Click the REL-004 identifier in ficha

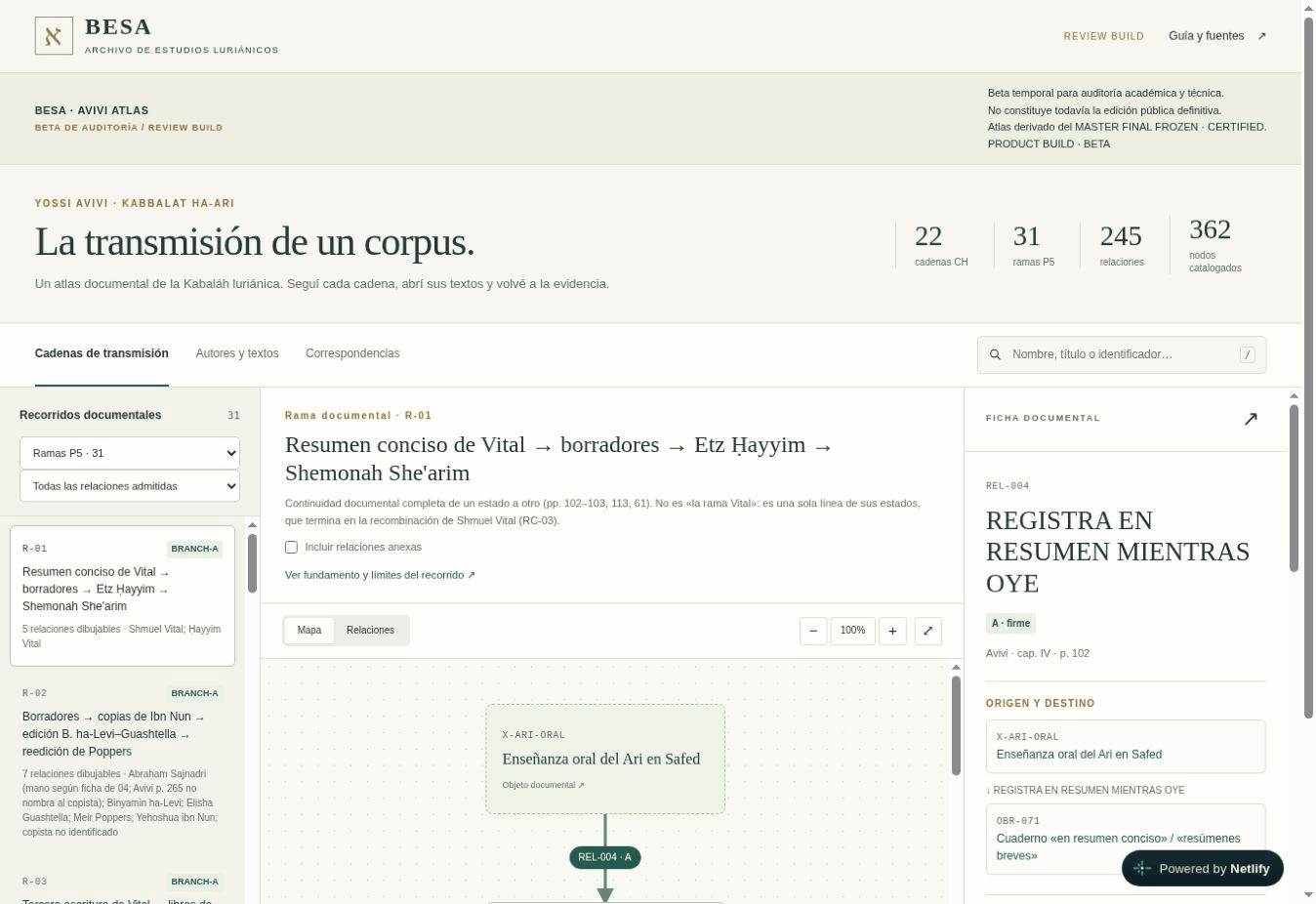pyautogui.click(x=1008, y=485)
